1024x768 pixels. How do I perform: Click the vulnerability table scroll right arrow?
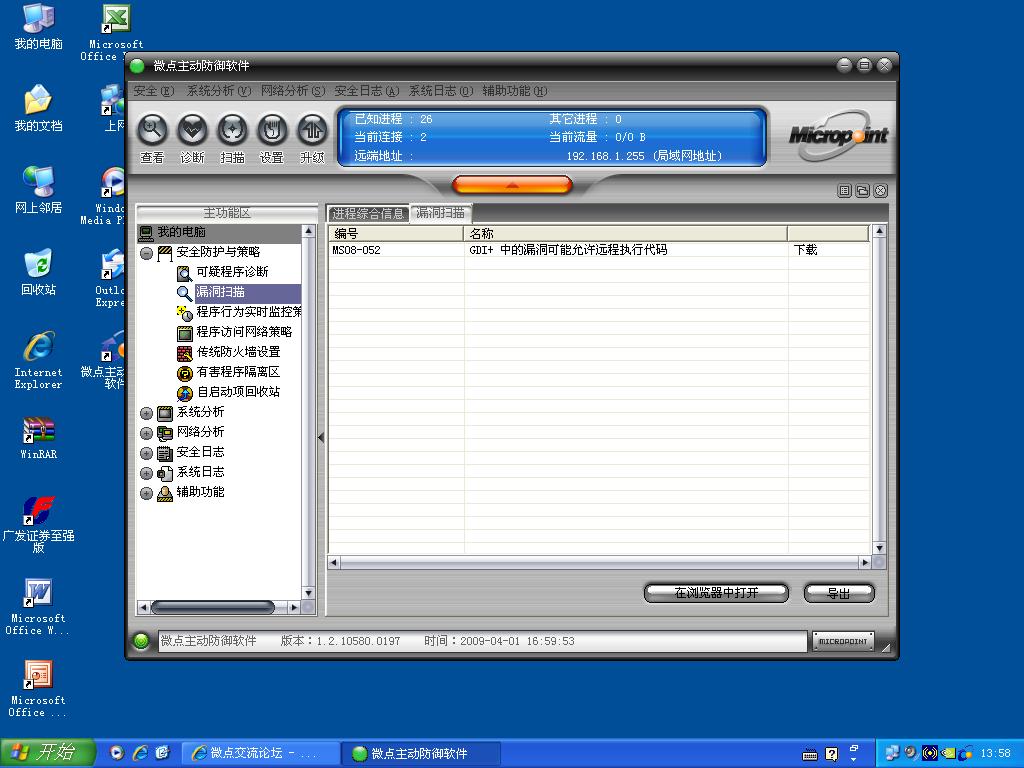[x=865, y=562]
